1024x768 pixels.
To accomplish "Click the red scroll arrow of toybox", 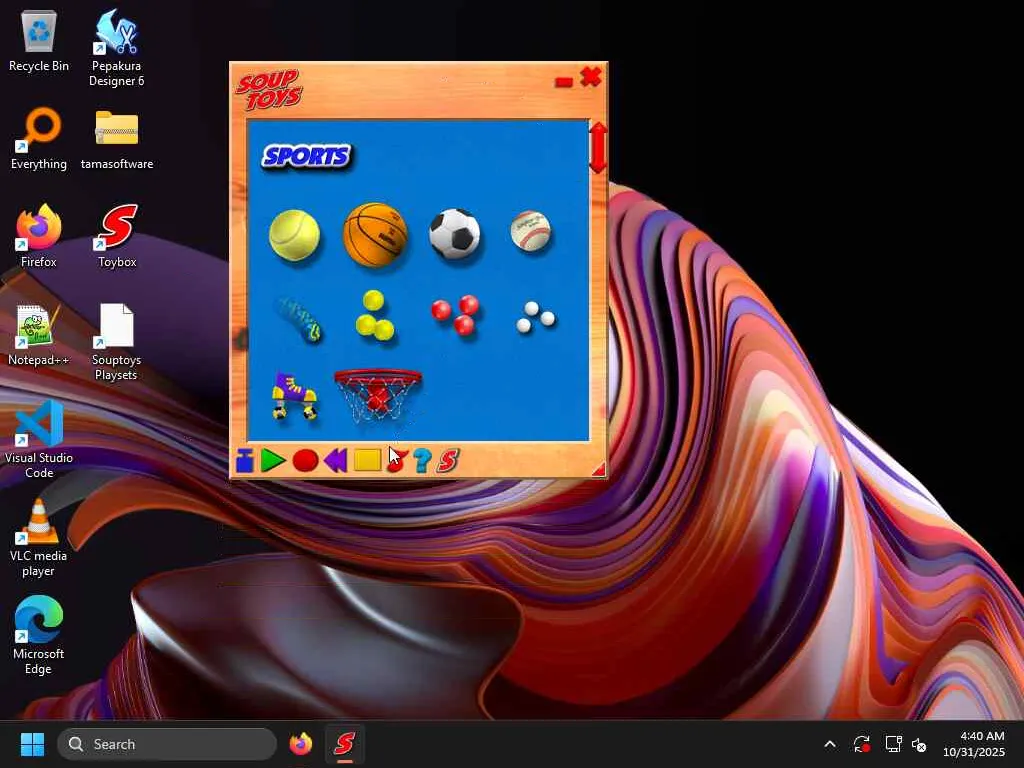I will coord(598,148).
